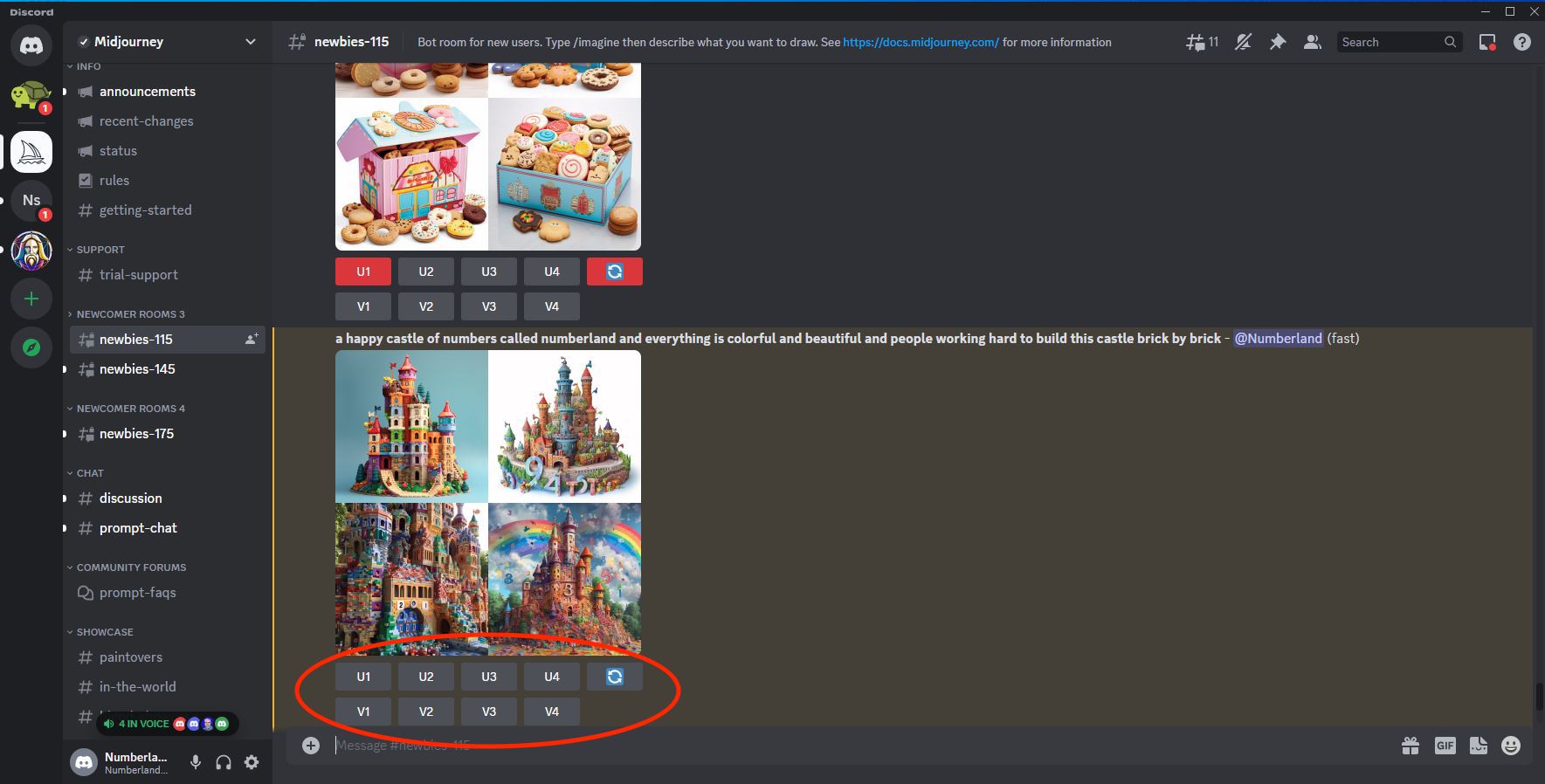Switch to the prompt-chat channel
The height and width of the screenshot is (784, 1545).
pos(138,528)
